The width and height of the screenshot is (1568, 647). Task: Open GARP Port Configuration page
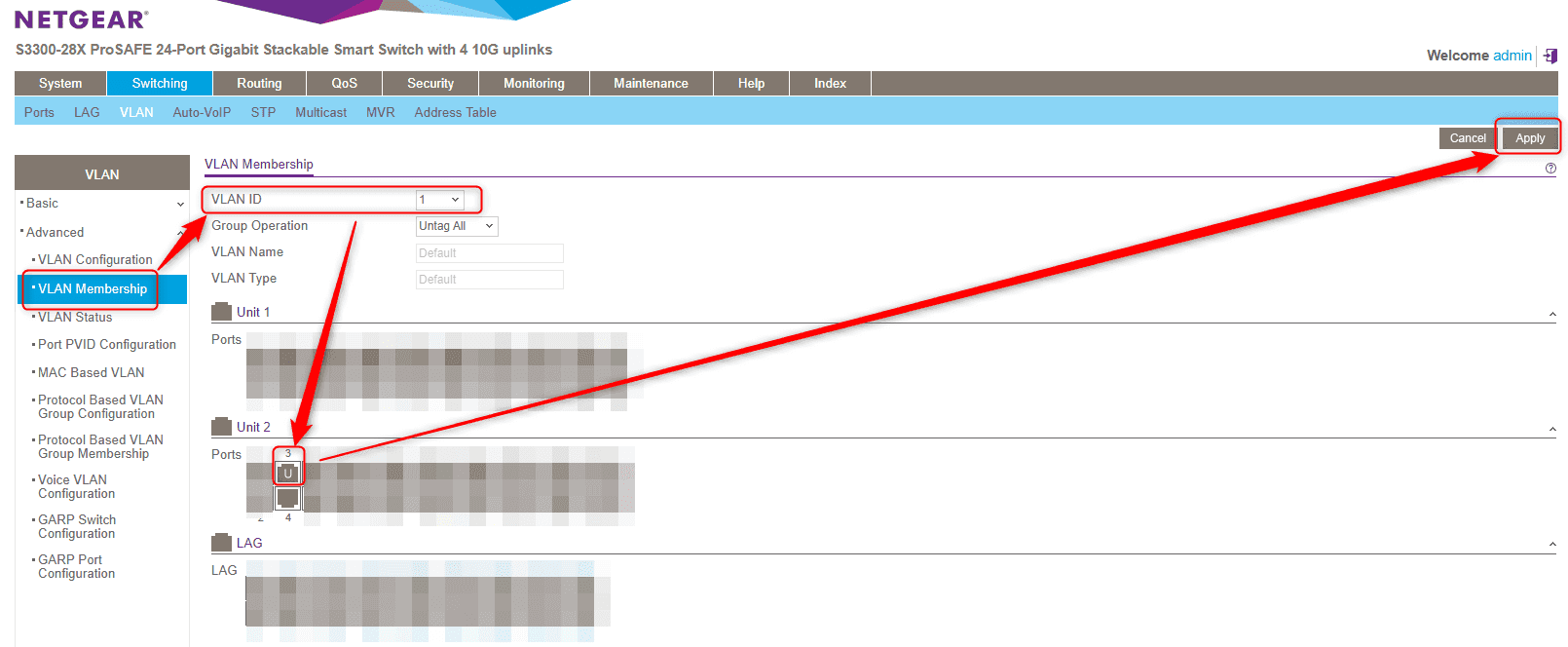click(x=76, y=567)
